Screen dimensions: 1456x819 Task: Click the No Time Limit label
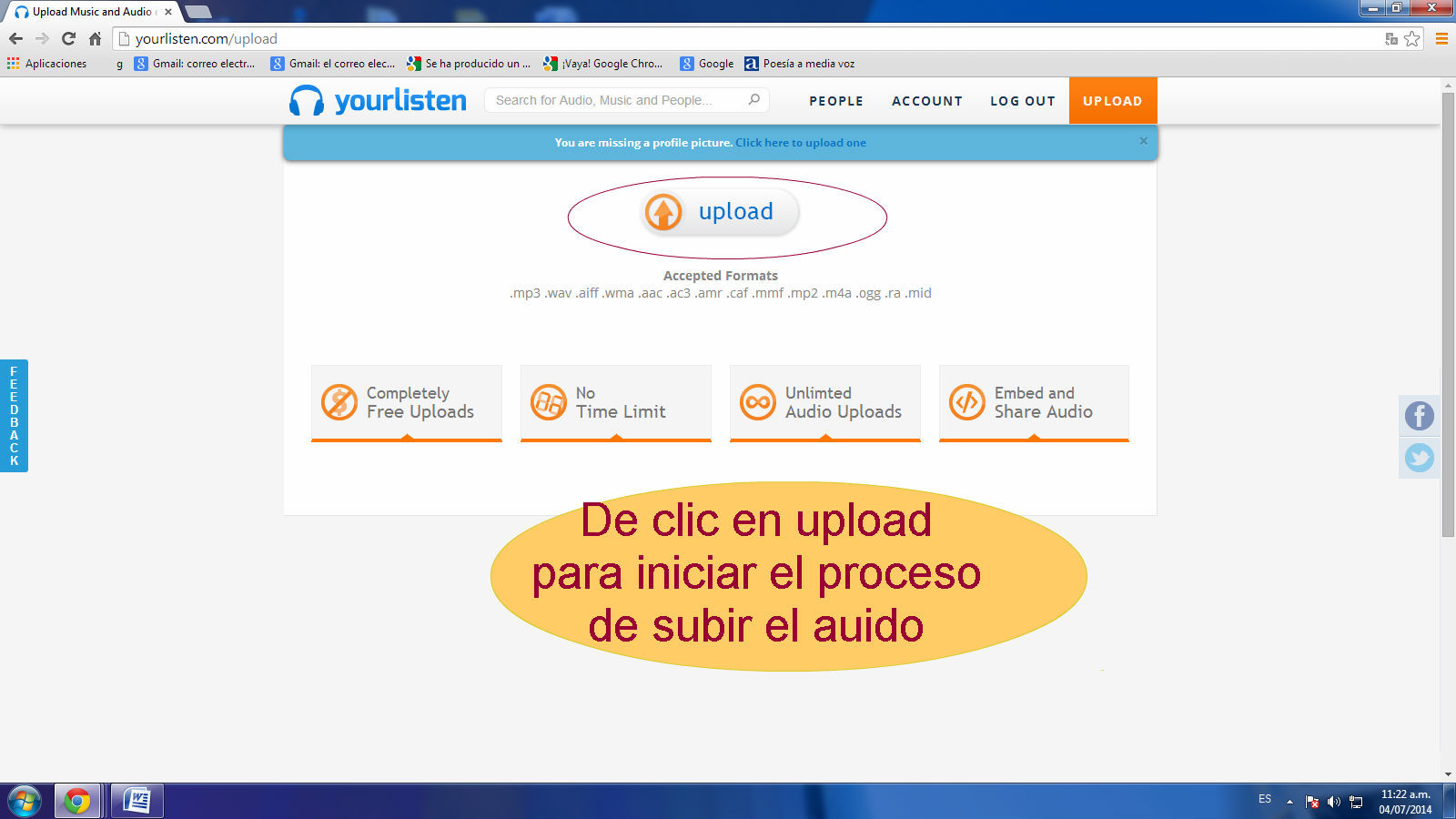[621, 402]
